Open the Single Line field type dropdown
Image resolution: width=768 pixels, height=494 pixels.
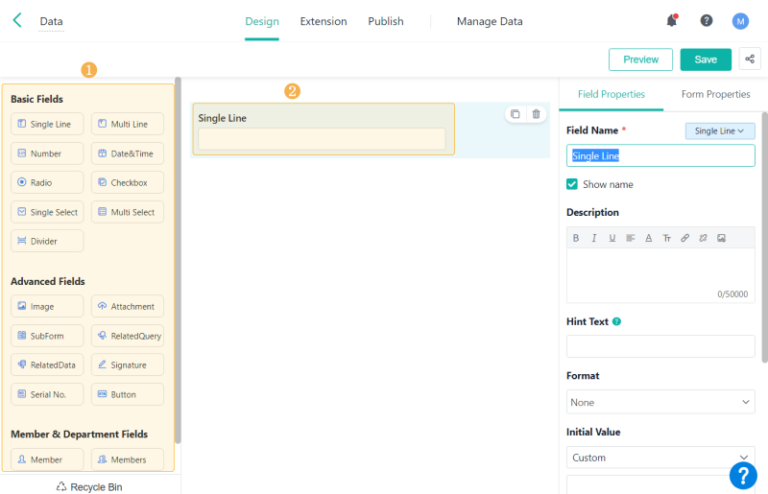(720, 131)
